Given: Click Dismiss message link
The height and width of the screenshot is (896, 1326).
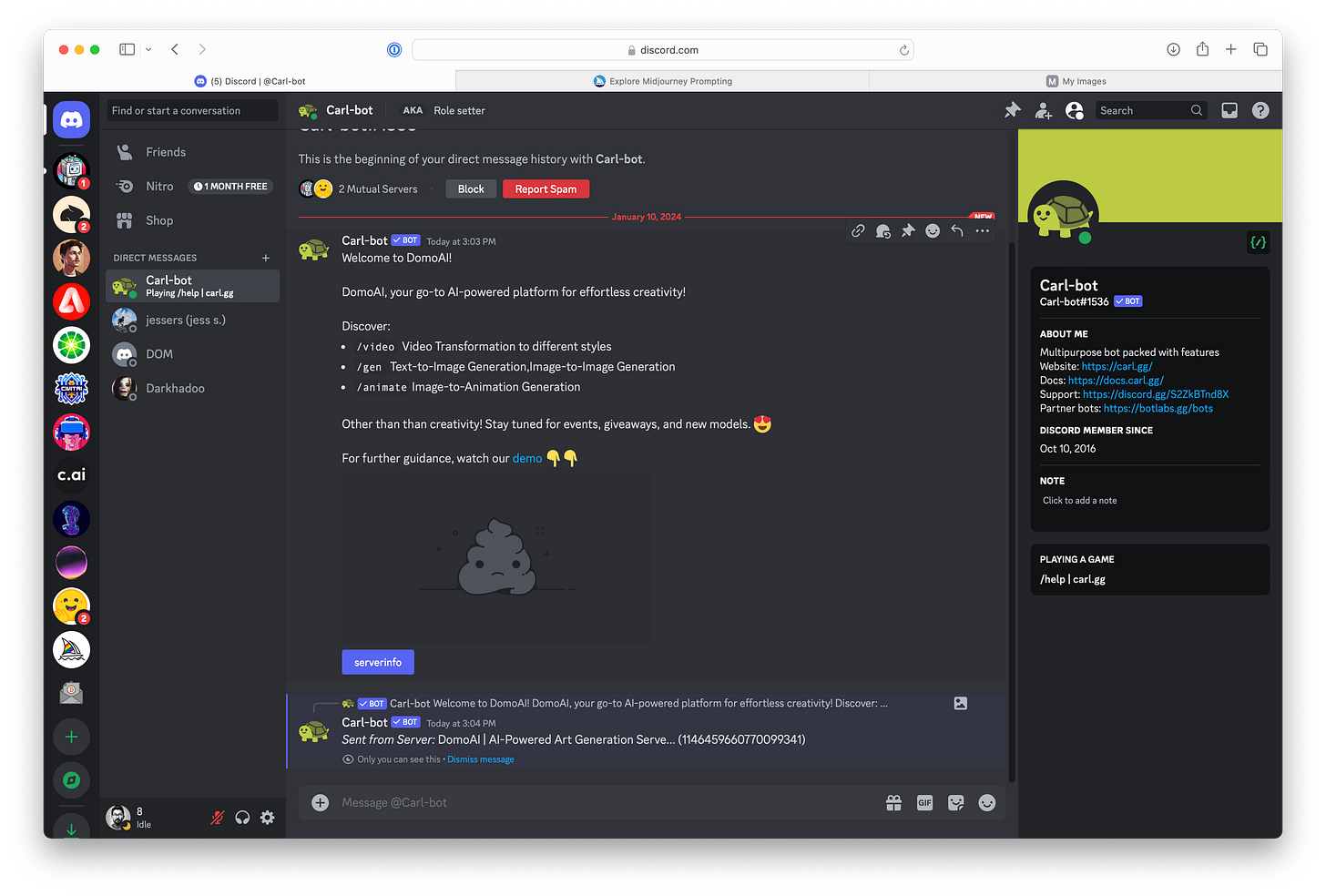Looking at the screenshot, I should coord(481,759).
